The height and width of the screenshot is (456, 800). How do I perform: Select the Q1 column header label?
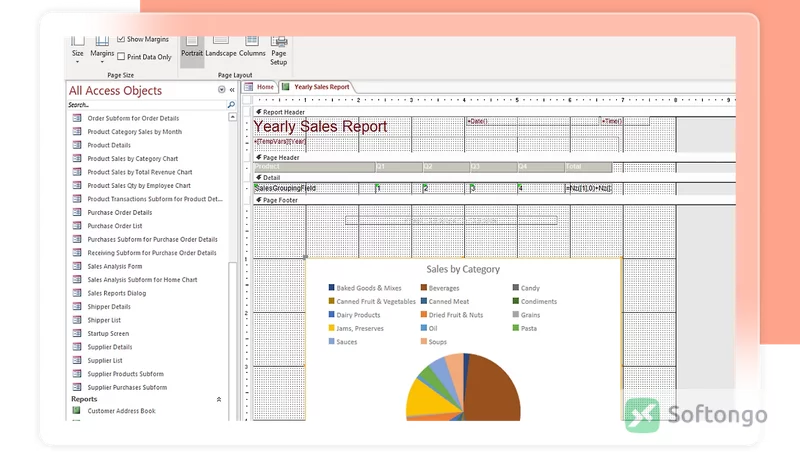tap(399, 167)
